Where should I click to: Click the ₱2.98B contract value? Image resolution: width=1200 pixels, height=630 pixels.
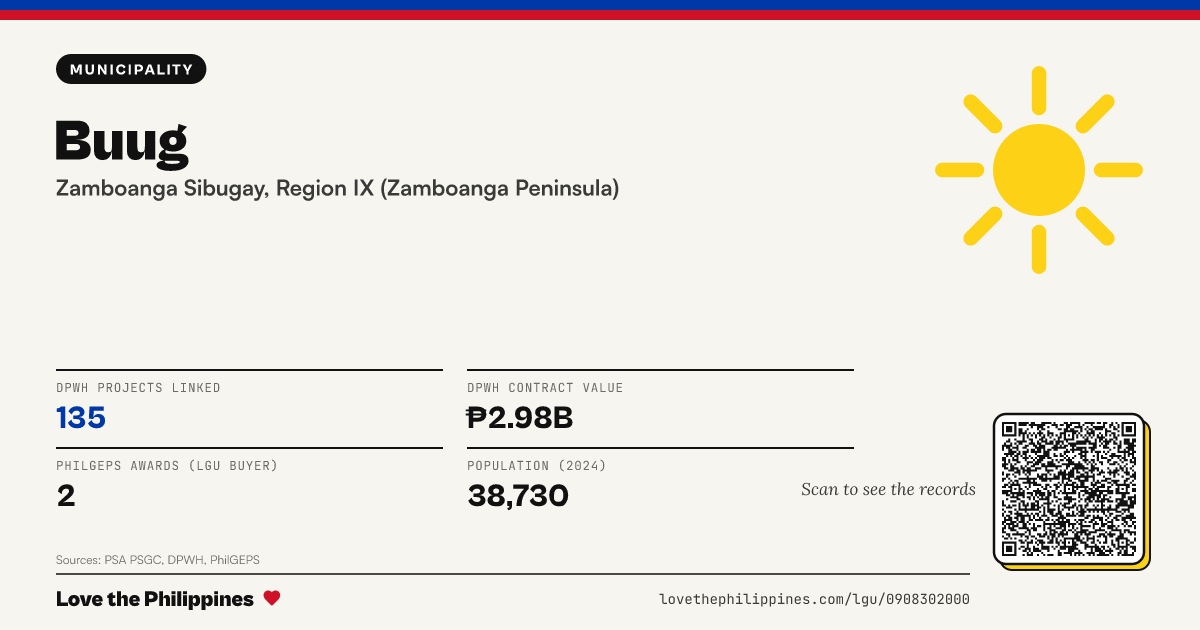pos(520,418)
